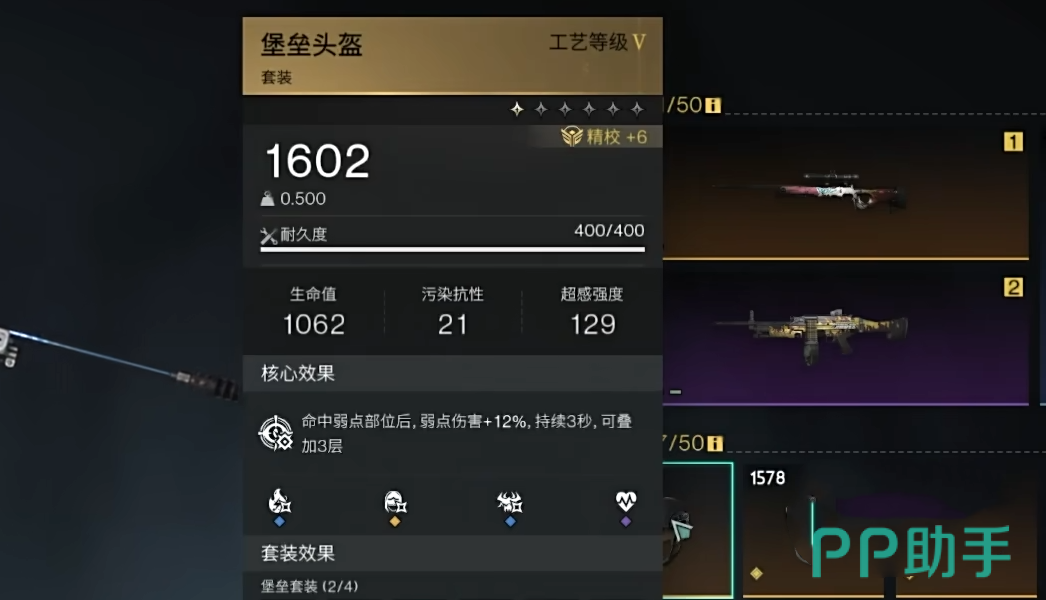
Task: Open the info icon next to lower /50 counter
Action: click(714, 443)
